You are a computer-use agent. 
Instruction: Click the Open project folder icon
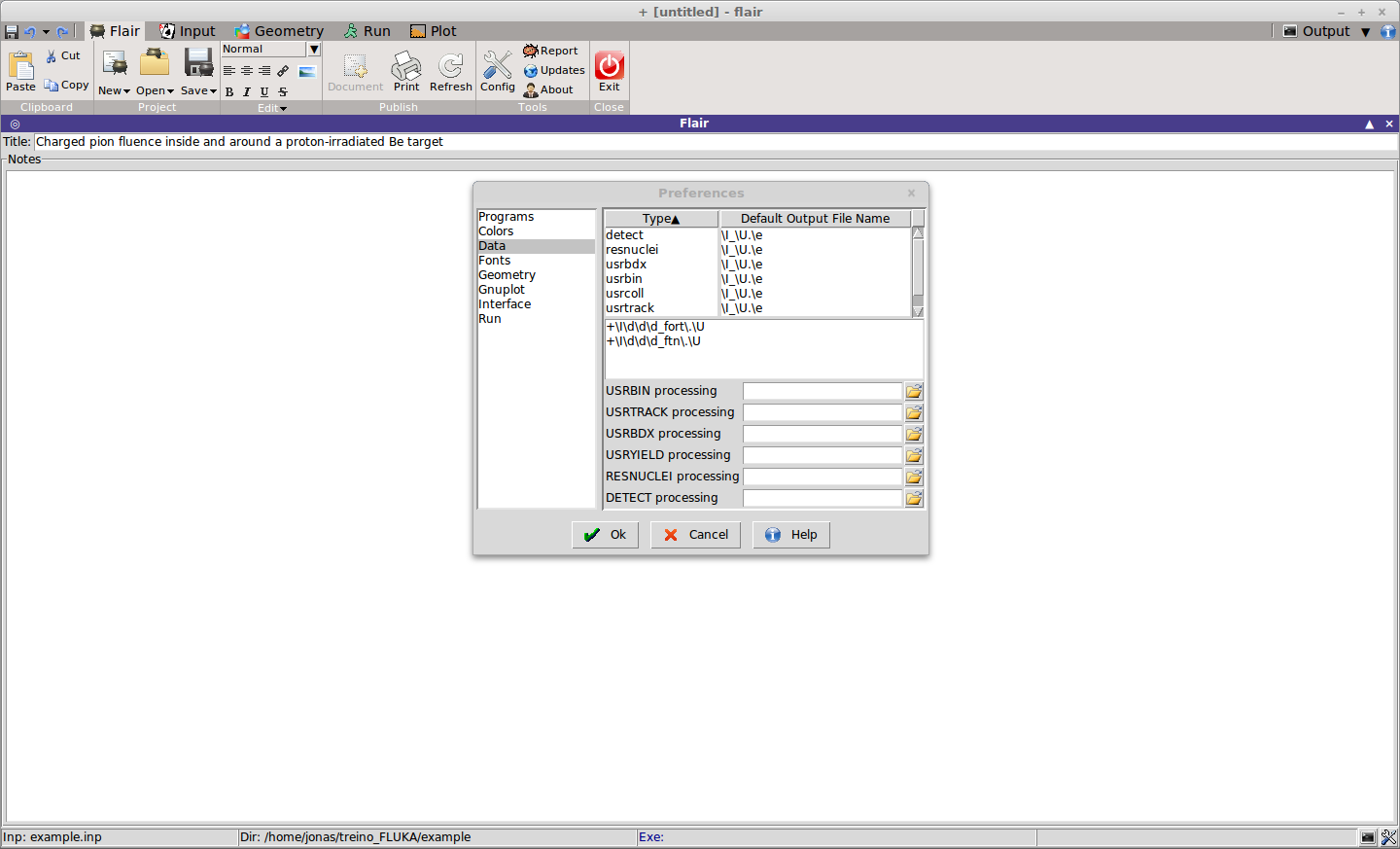[155, 63]
